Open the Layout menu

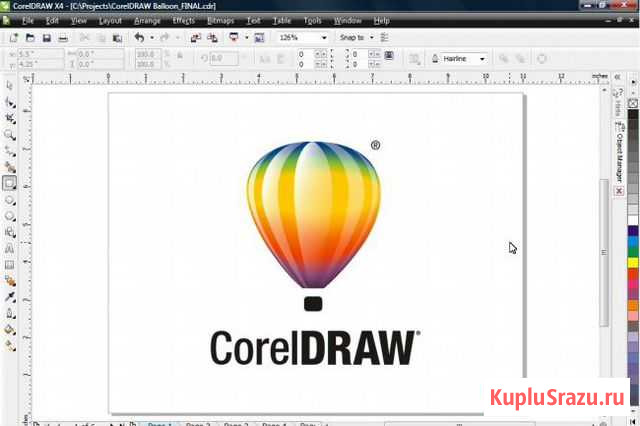pos(110,21)
